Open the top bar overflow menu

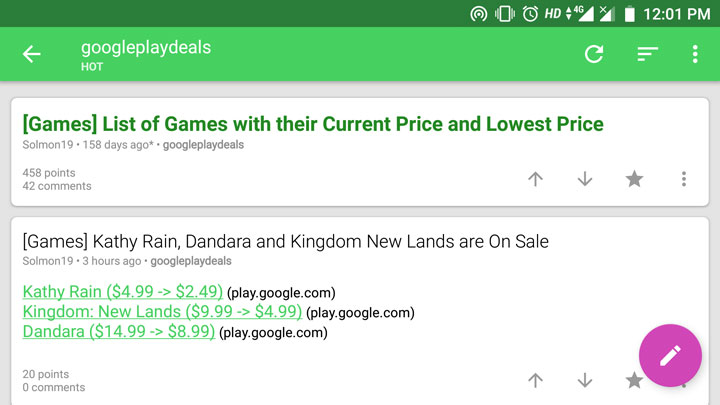695,54
